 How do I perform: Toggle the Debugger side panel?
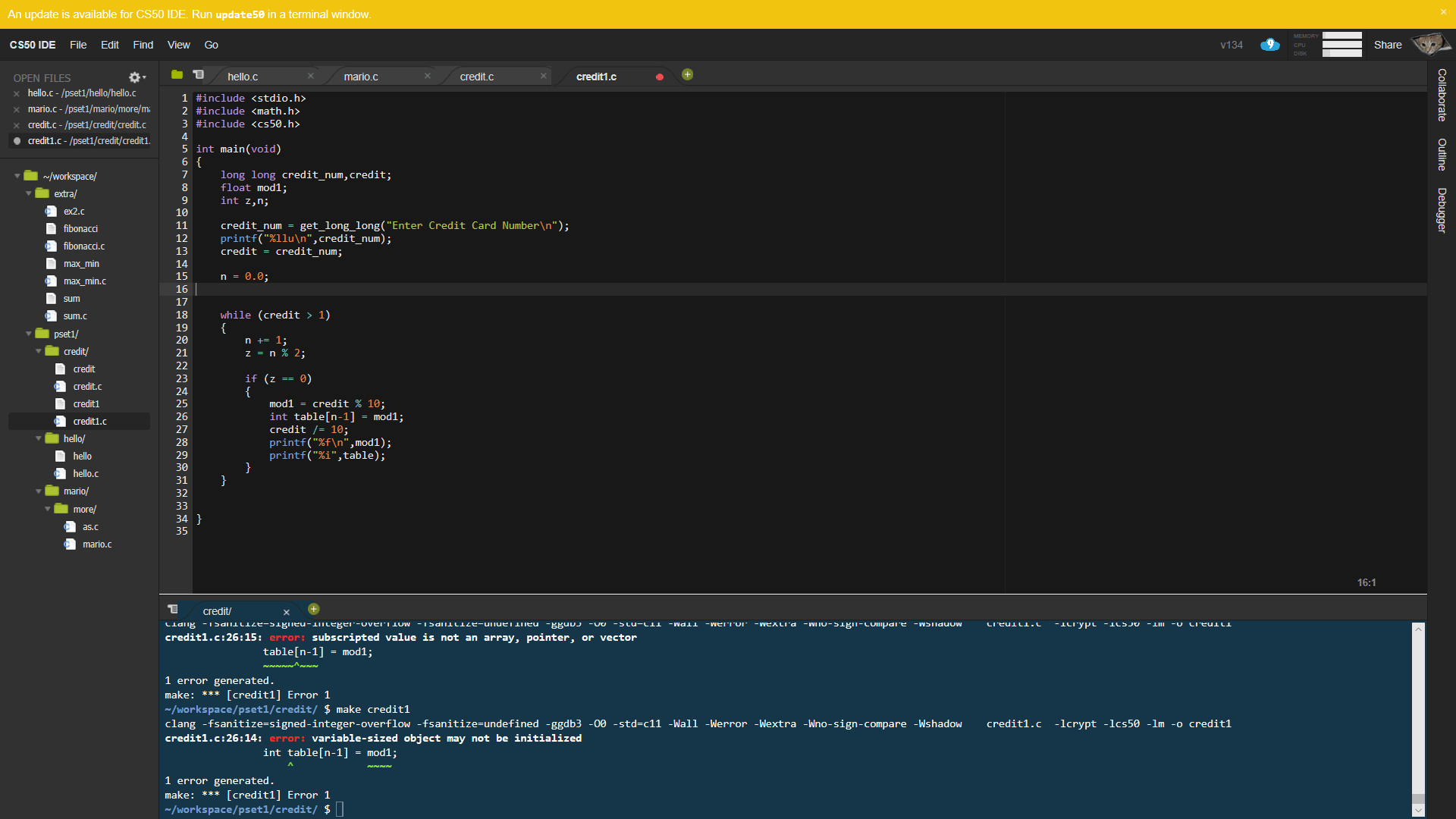1442,210
